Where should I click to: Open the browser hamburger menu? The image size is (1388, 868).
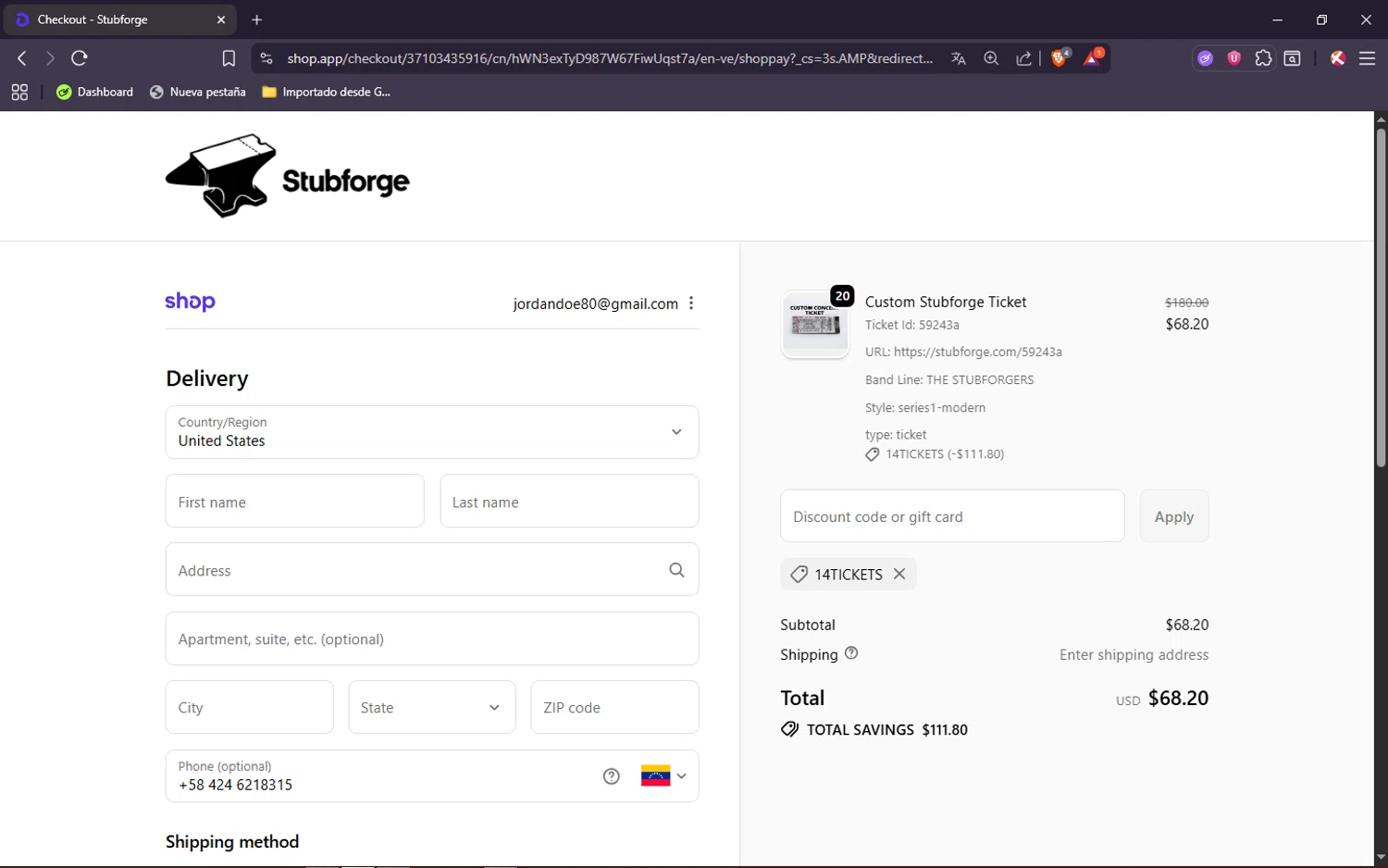[1367, 58]
